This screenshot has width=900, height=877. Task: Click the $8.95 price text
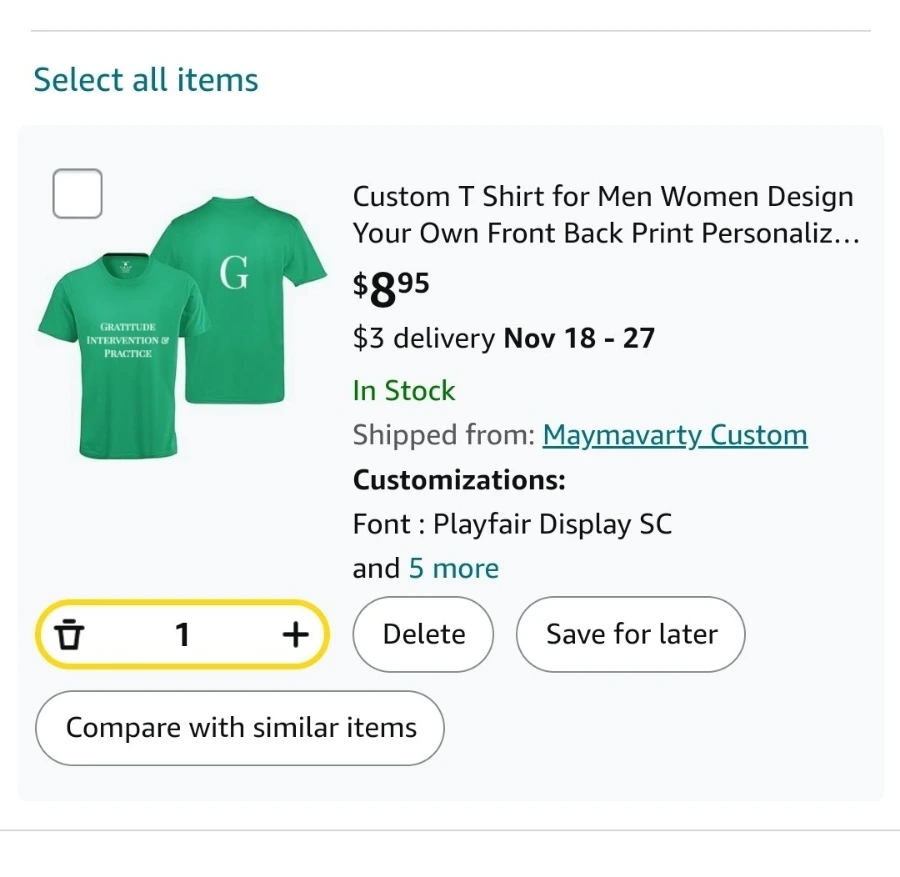[x=391, y=289]
